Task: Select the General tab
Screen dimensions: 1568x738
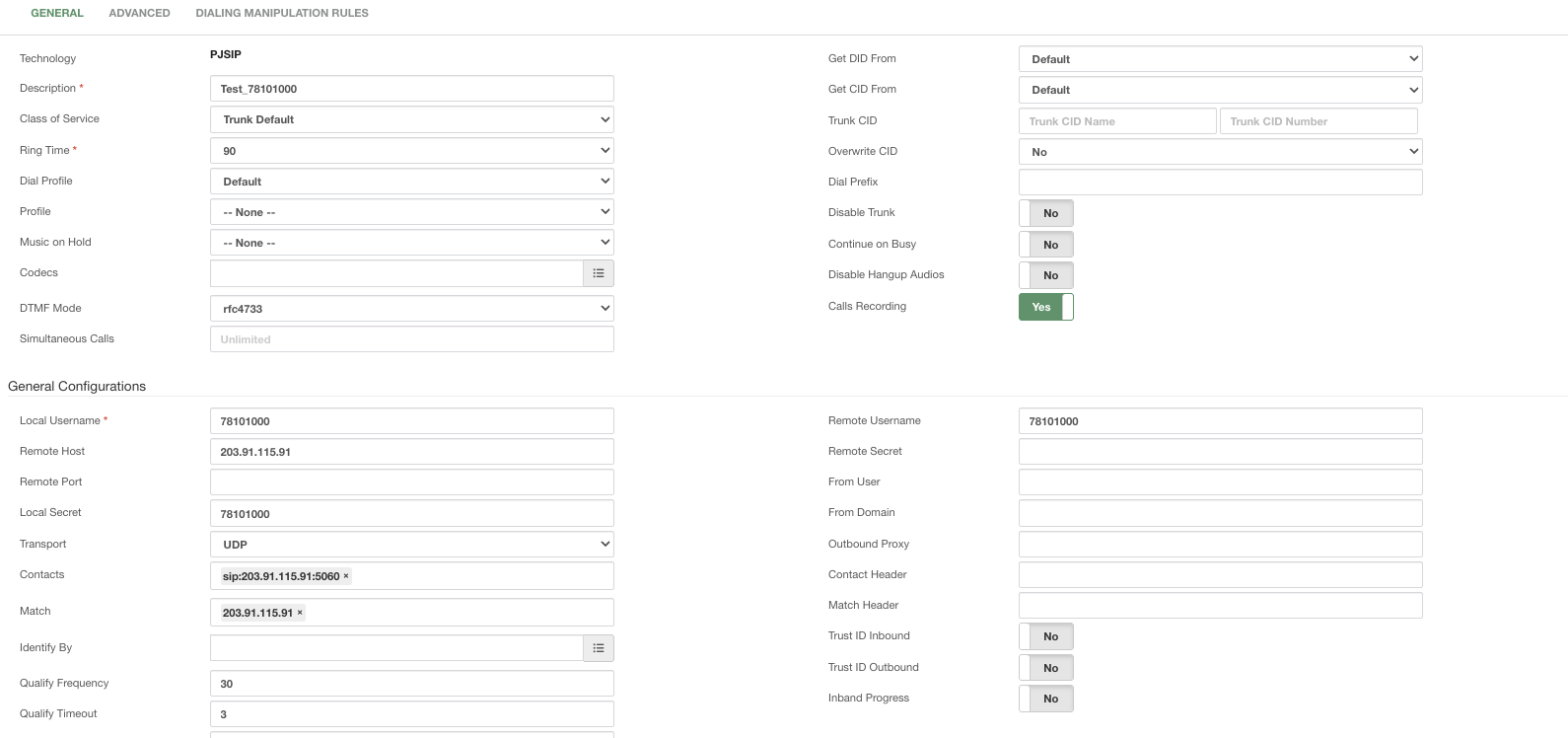Action: (57, 13)
